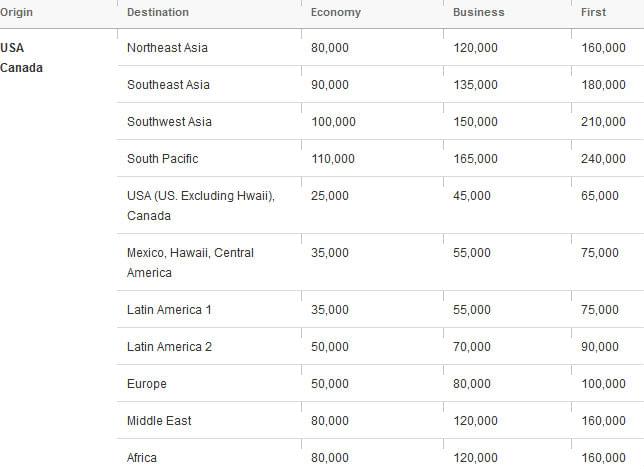
Task: Click the Economy column header
Action: point(336,12)
